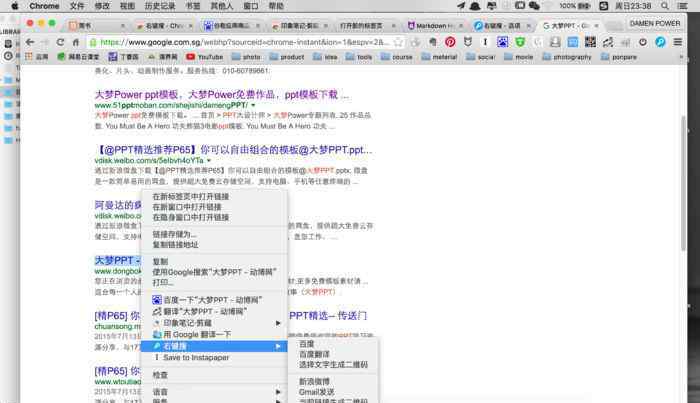Open the 大梦Power ppt模板 search result link
The image size is (700, 403).
pyautogui.click(x=222, y=94)
